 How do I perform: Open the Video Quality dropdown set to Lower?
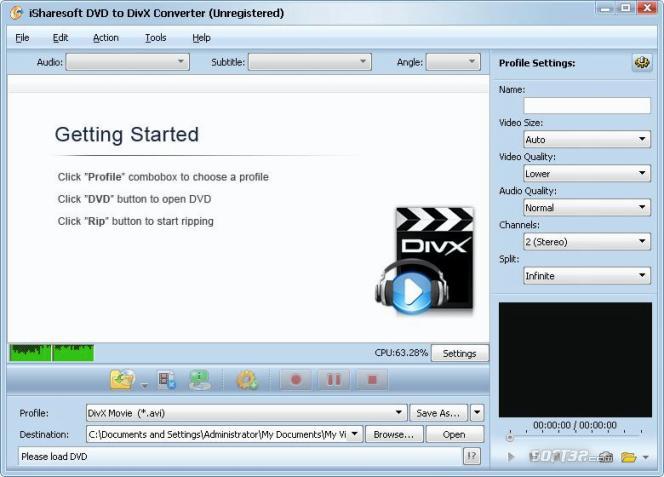click(587, 173)
